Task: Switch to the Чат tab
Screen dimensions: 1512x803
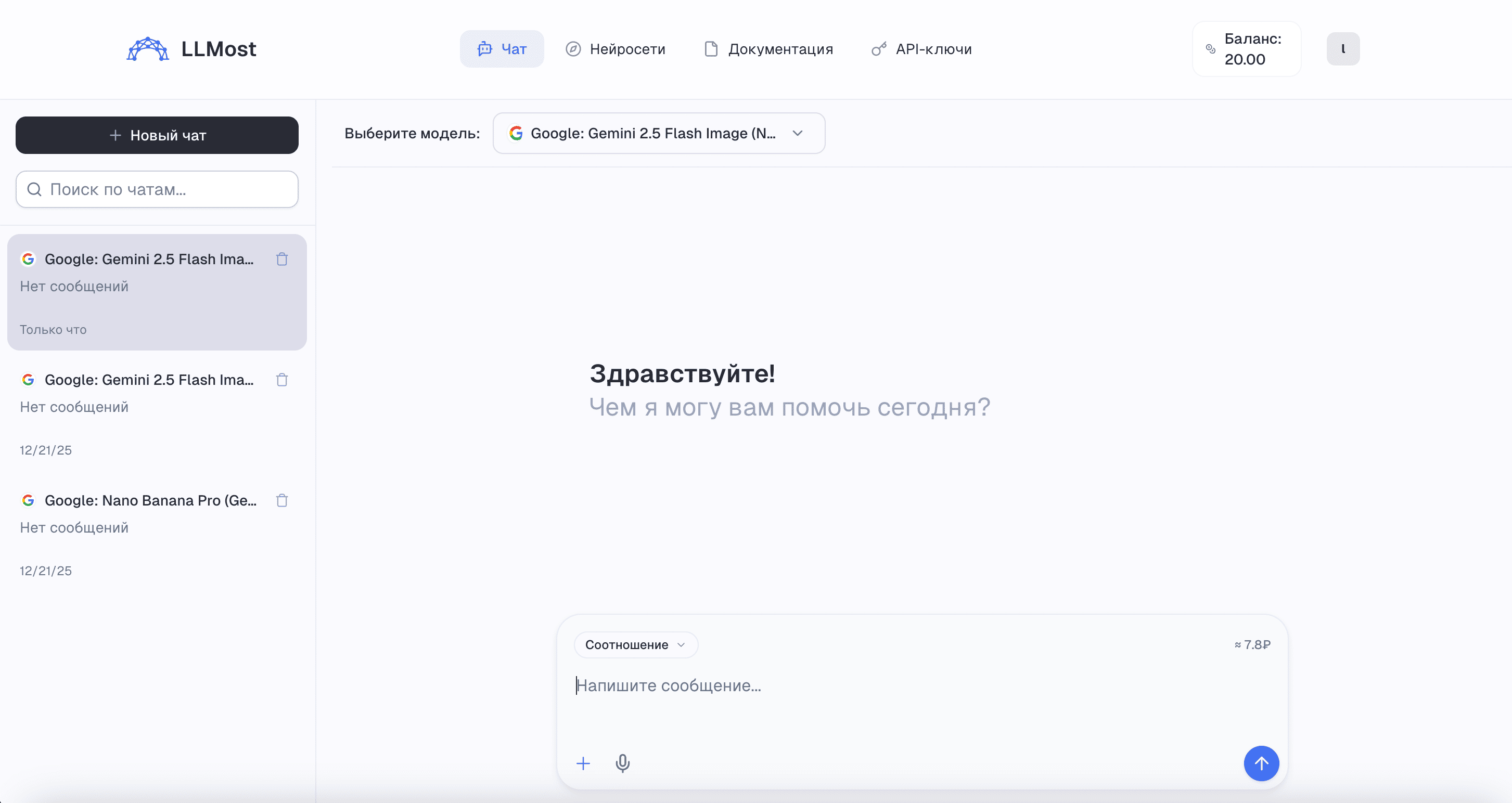Action: pos(502,49)
